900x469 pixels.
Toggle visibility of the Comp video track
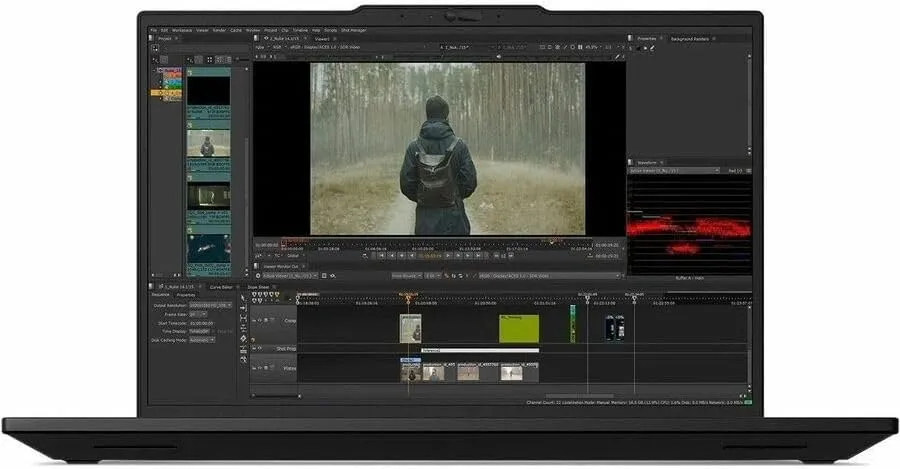coord(259,320)
